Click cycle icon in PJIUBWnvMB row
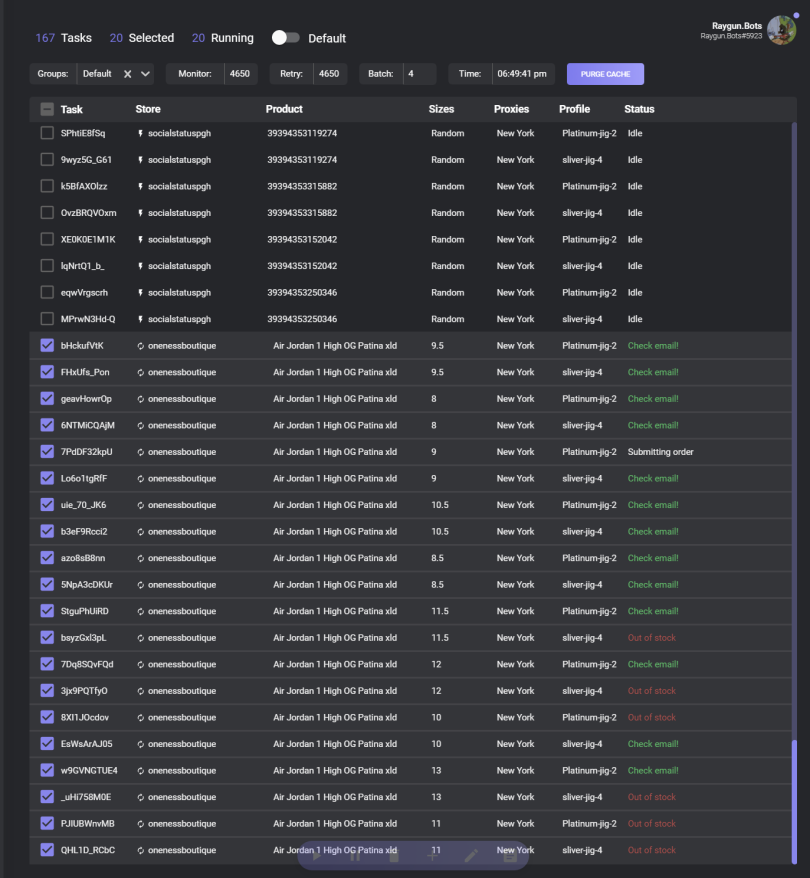This screenshot has height=878, width=810. 141,824
